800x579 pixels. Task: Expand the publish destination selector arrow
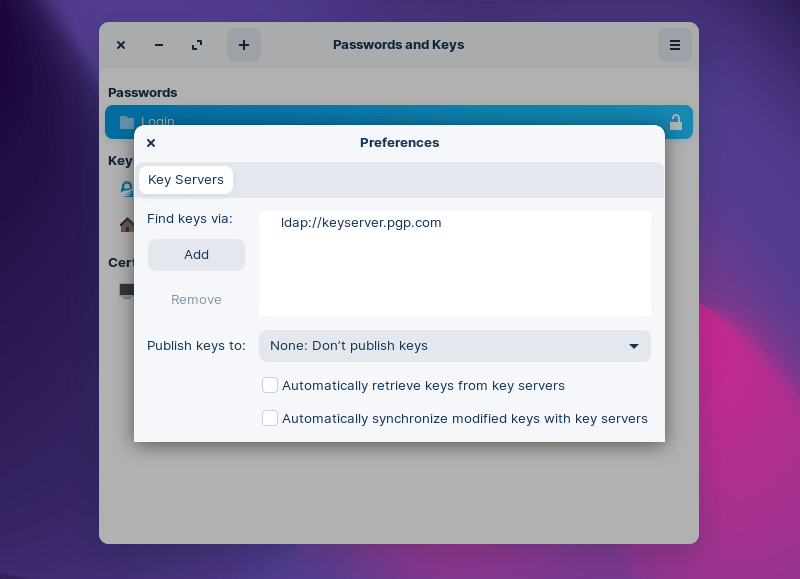click(633, 345)
